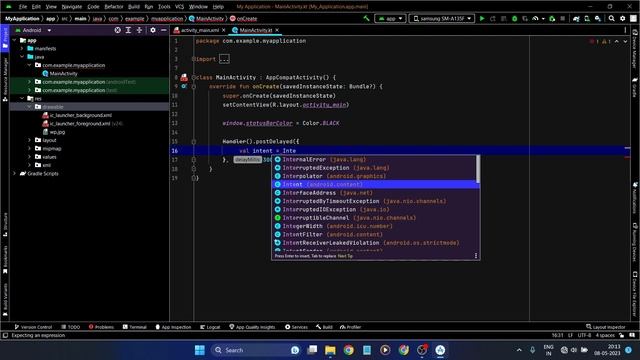Screen dimensions: 640x360
Task: Open File Explorer from the taskbar
Action: point(330,350)
